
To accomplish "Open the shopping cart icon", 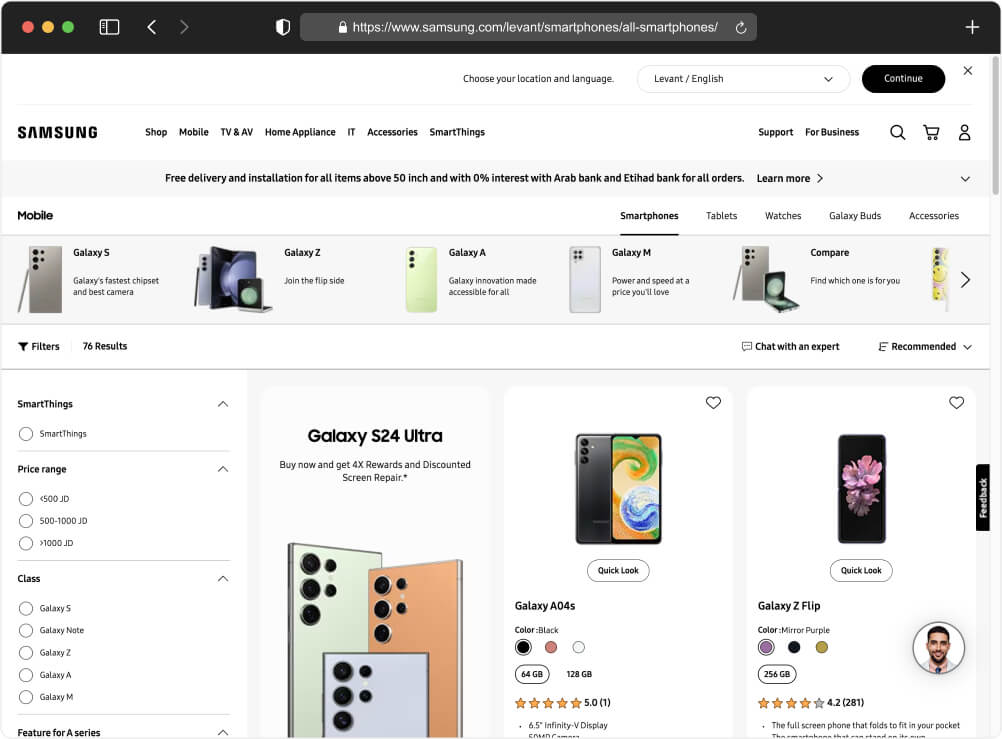I will pos(931,132).
